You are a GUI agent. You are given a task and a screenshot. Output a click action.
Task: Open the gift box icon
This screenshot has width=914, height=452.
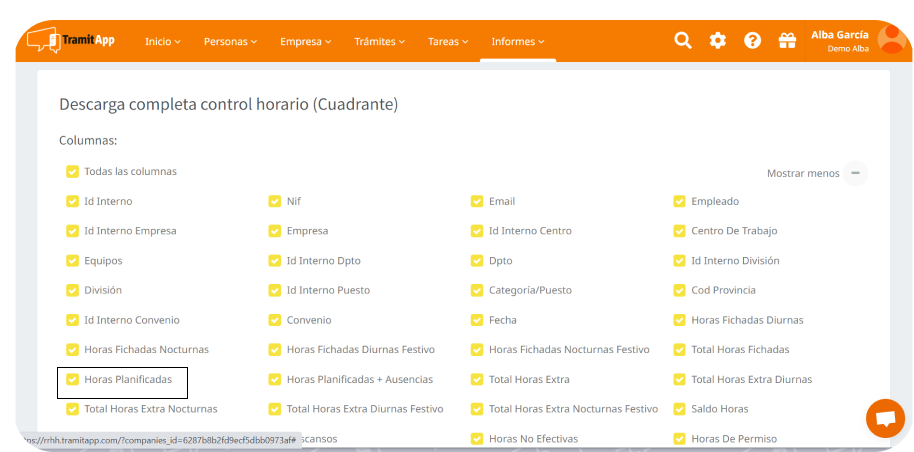click(x=787, y=40)
